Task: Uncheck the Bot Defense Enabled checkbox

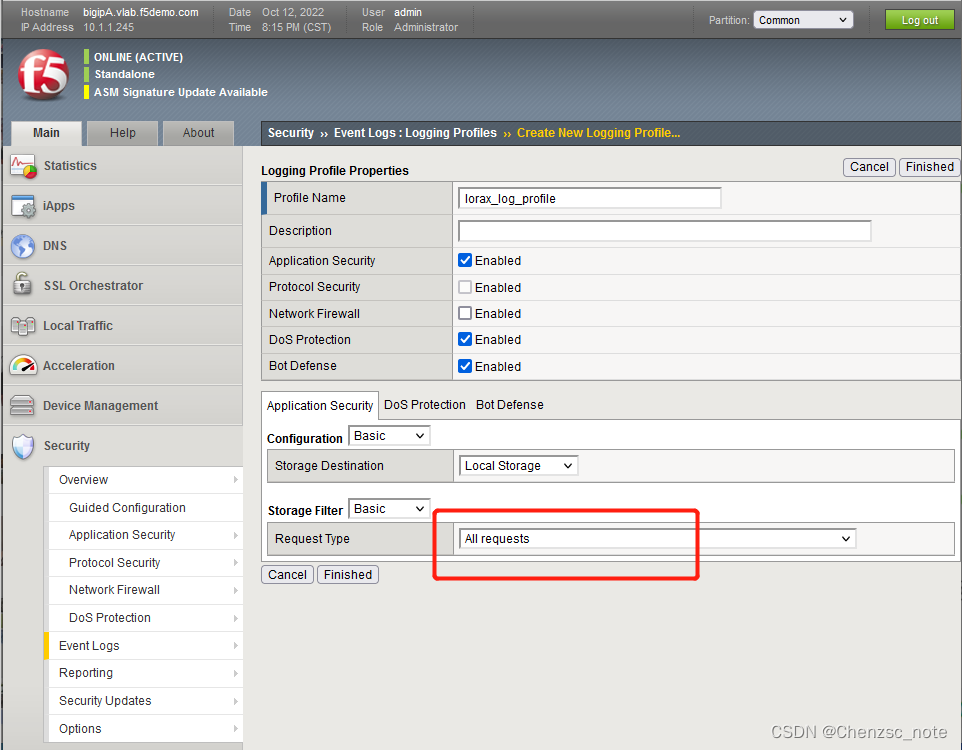Action: pos(464,366)
